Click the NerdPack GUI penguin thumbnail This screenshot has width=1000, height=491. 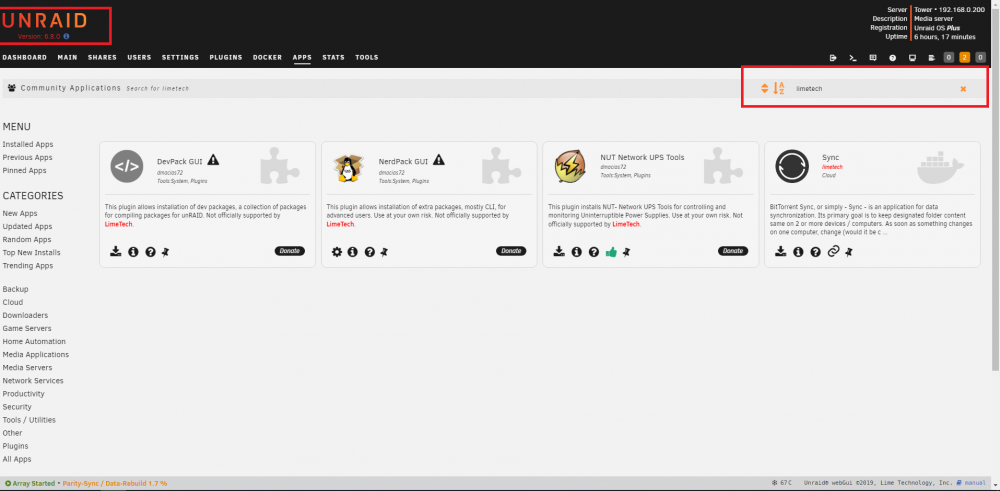pos(348,168)
